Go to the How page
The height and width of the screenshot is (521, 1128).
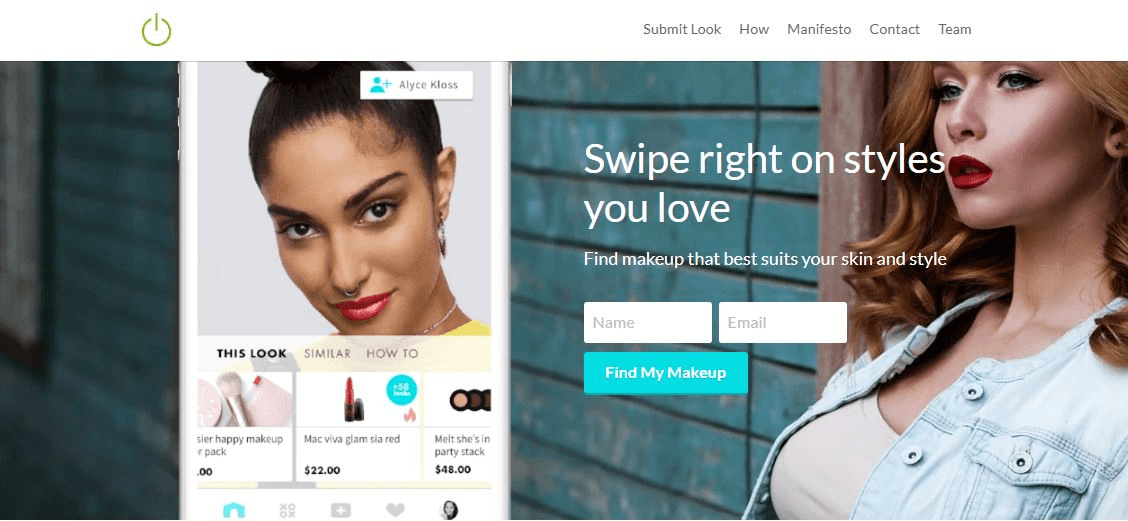click(x=754, y=30)
